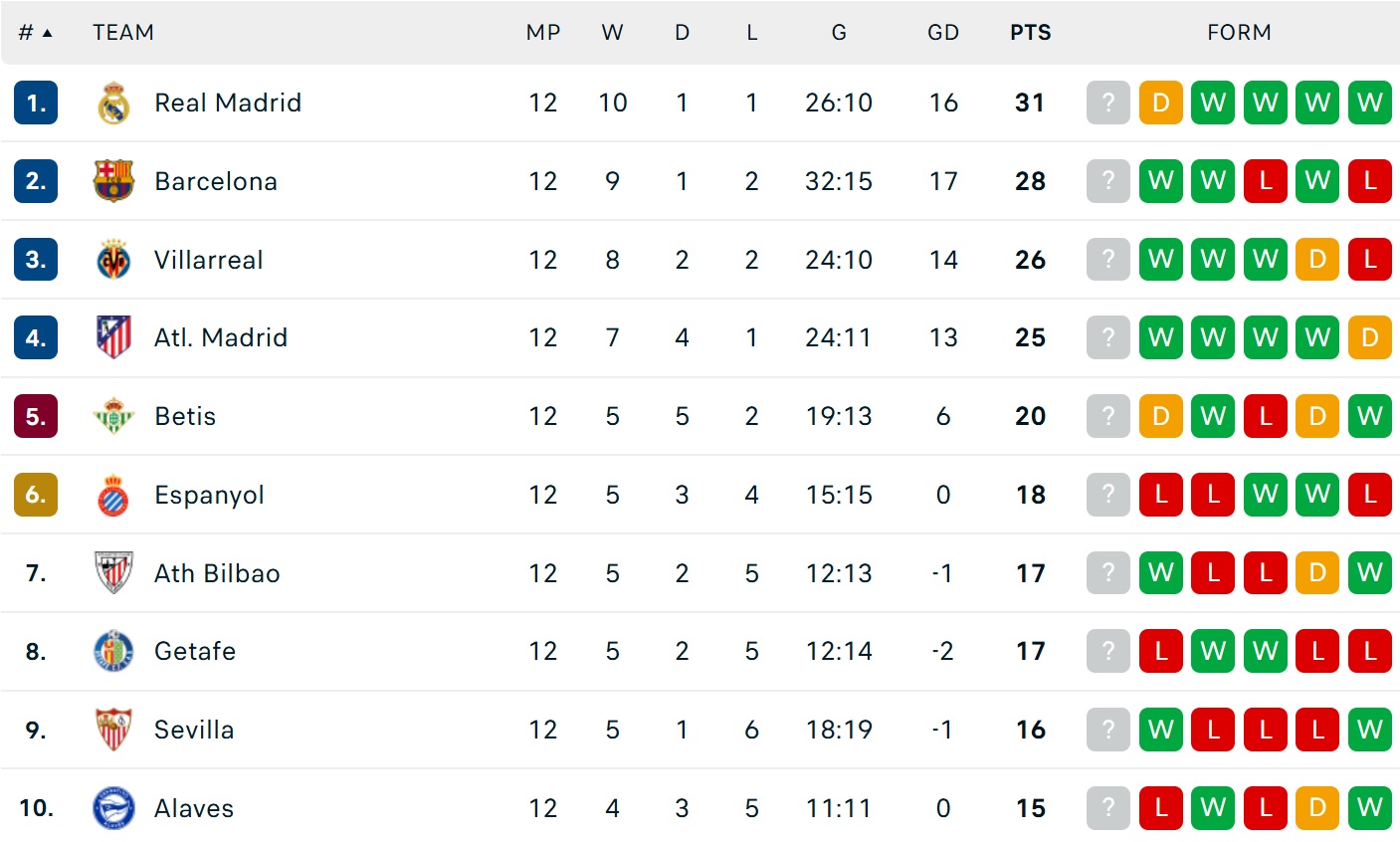Open the Real Madrid team name link
Screen dimensions: 1400x842
[x=228, y=103]
